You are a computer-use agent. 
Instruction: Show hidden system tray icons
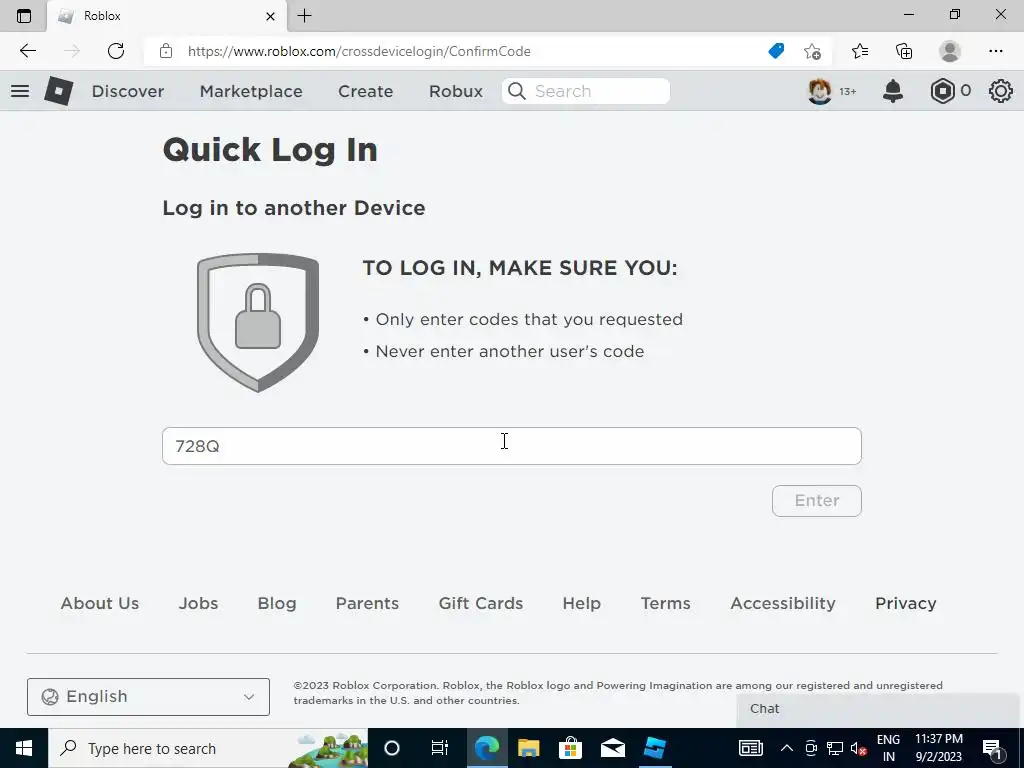coord(786,748)
